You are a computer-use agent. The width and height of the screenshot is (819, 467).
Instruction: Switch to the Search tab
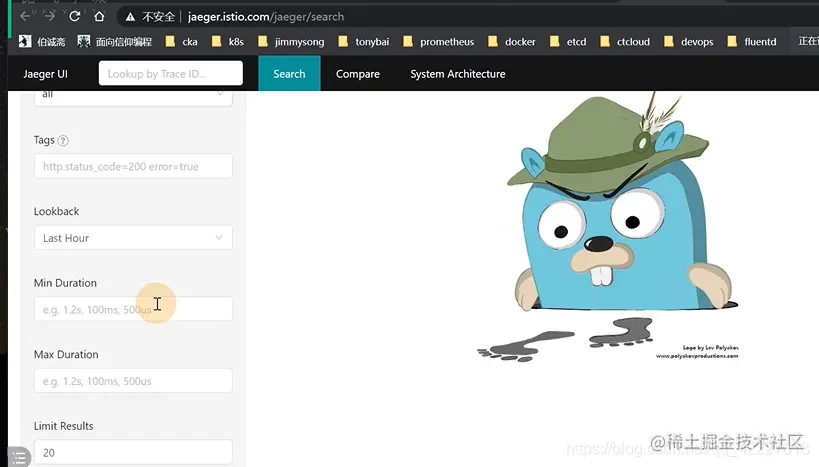tap(289, 74)
